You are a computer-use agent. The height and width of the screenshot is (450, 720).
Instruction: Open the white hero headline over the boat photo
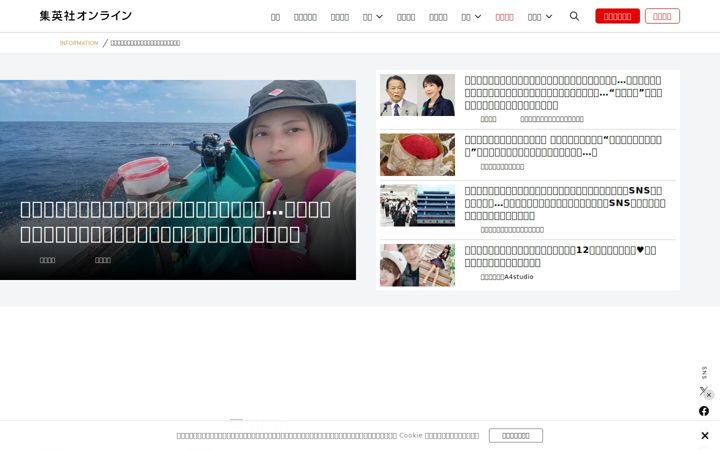pyautogui.click(x=175, y=222)
